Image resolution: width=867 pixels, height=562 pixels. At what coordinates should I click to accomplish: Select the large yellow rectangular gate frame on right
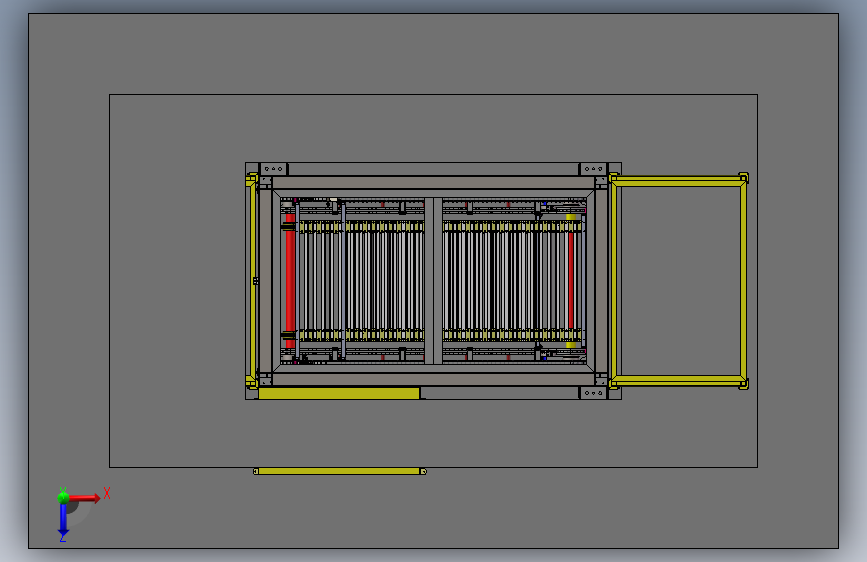(678, 281)
